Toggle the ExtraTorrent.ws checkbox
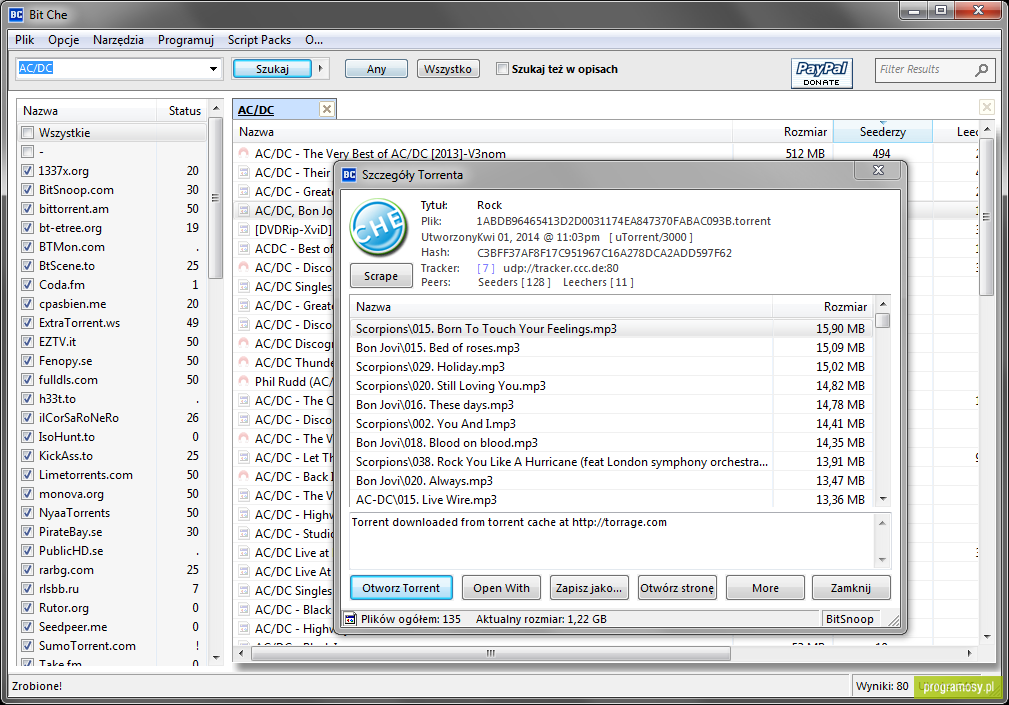 28,322
